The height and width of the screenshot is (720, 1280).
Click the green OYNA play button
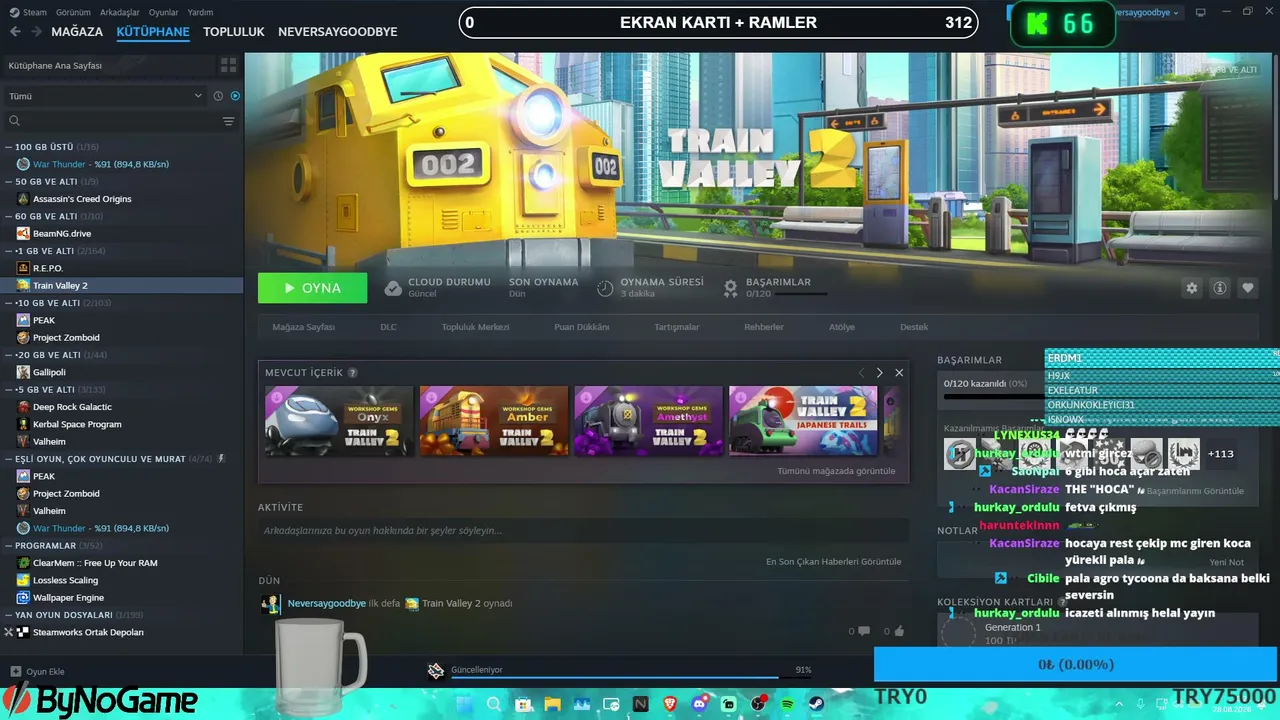click(312, 288)
